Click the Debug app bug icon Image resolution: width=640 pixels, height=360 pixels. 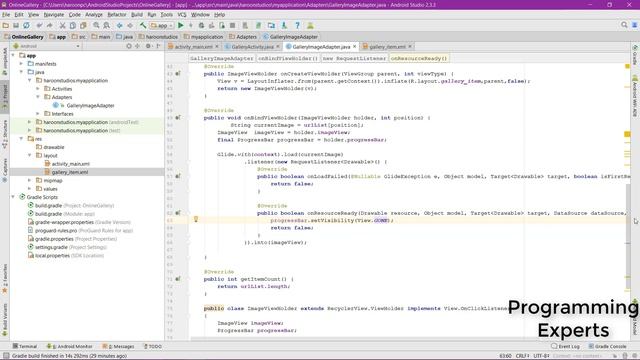pos(201,25)
